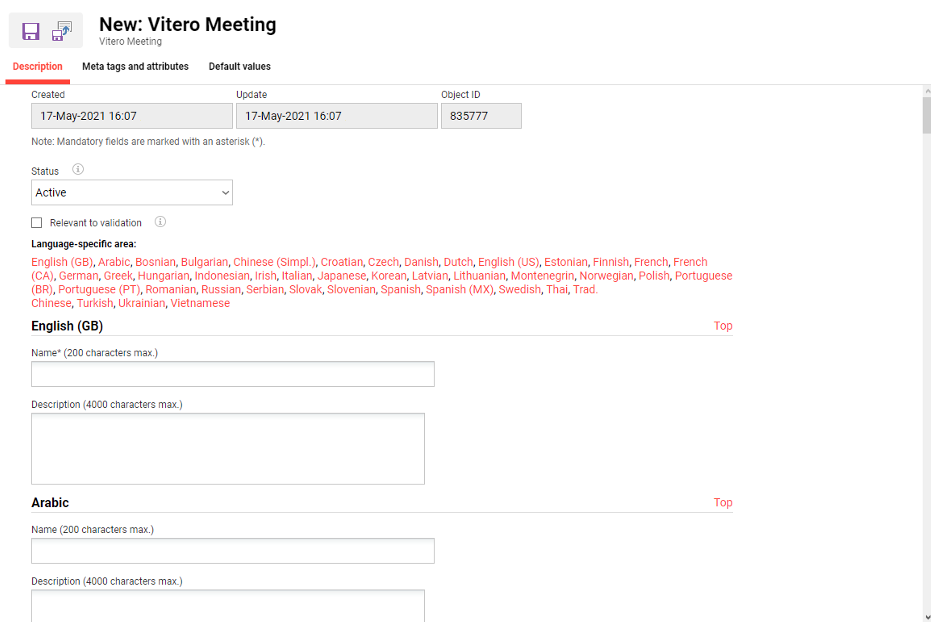Click the Top link beside Arabic heading
Screen dimensions: 931x622
click(x=722, y=503)
